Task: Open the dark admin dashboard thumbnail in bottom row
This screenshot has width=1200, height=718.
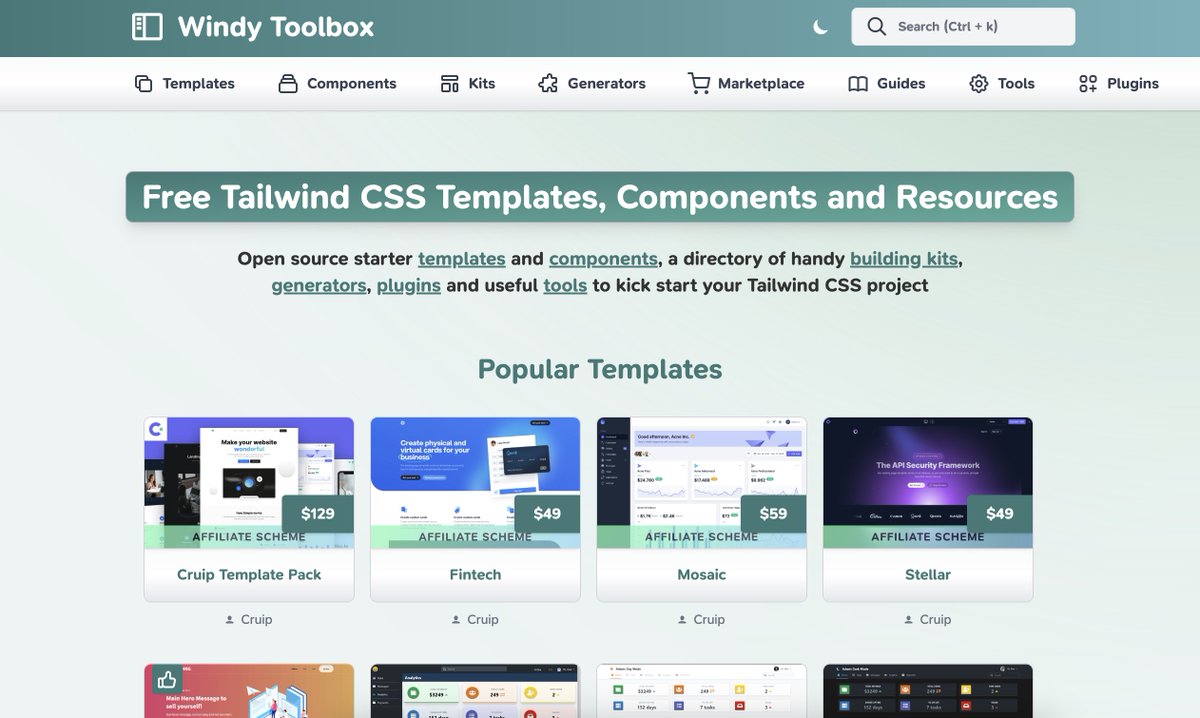Action: (928, 691)
